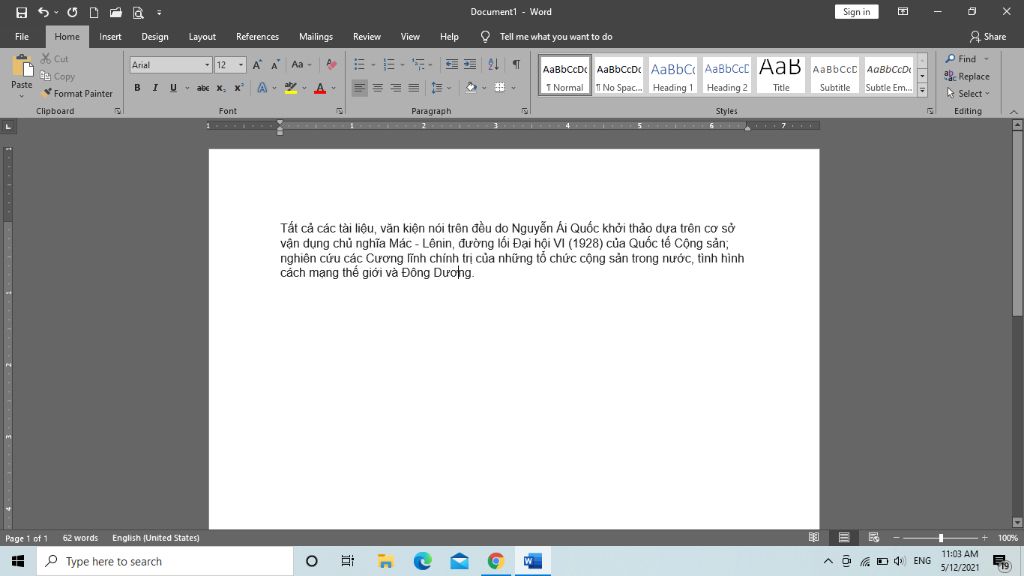Switch to the Layout tab
This screenshot has height=576, width=1024.
202,37
